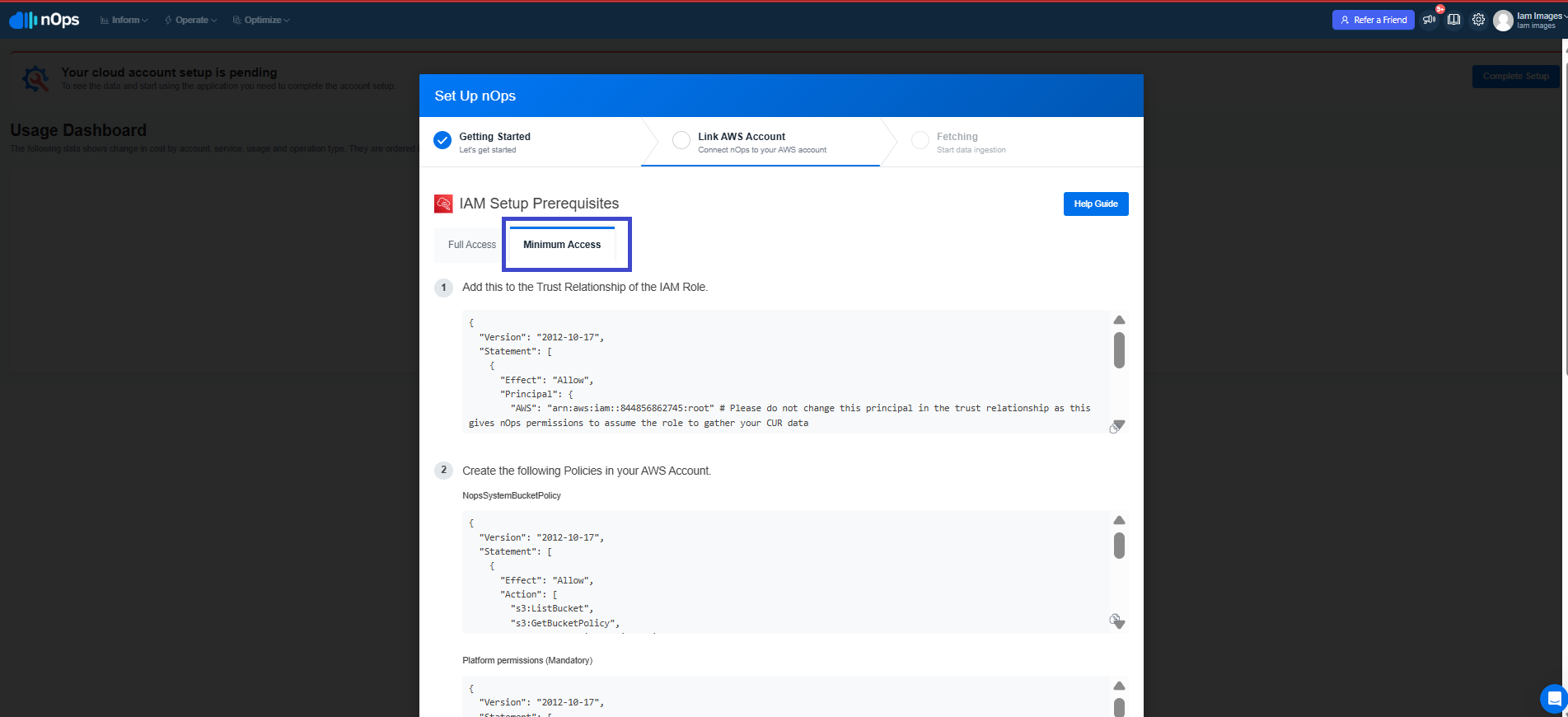Click the Getting Started checkmark circle

pos(442,140)
